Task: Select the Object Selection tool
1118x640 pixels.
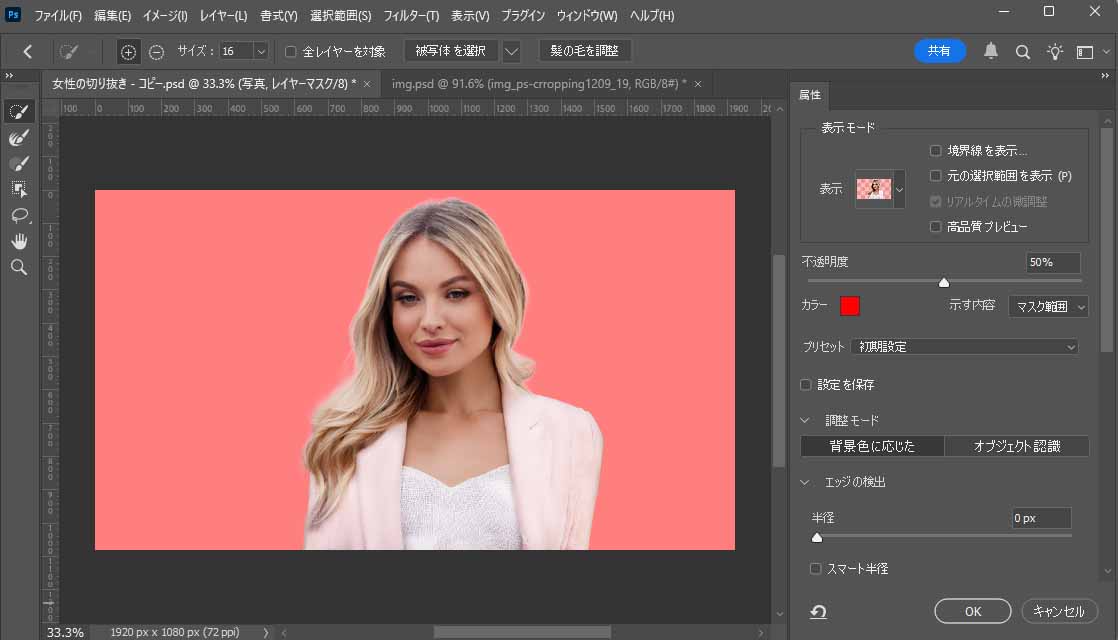Action: [x=19, y=189]
